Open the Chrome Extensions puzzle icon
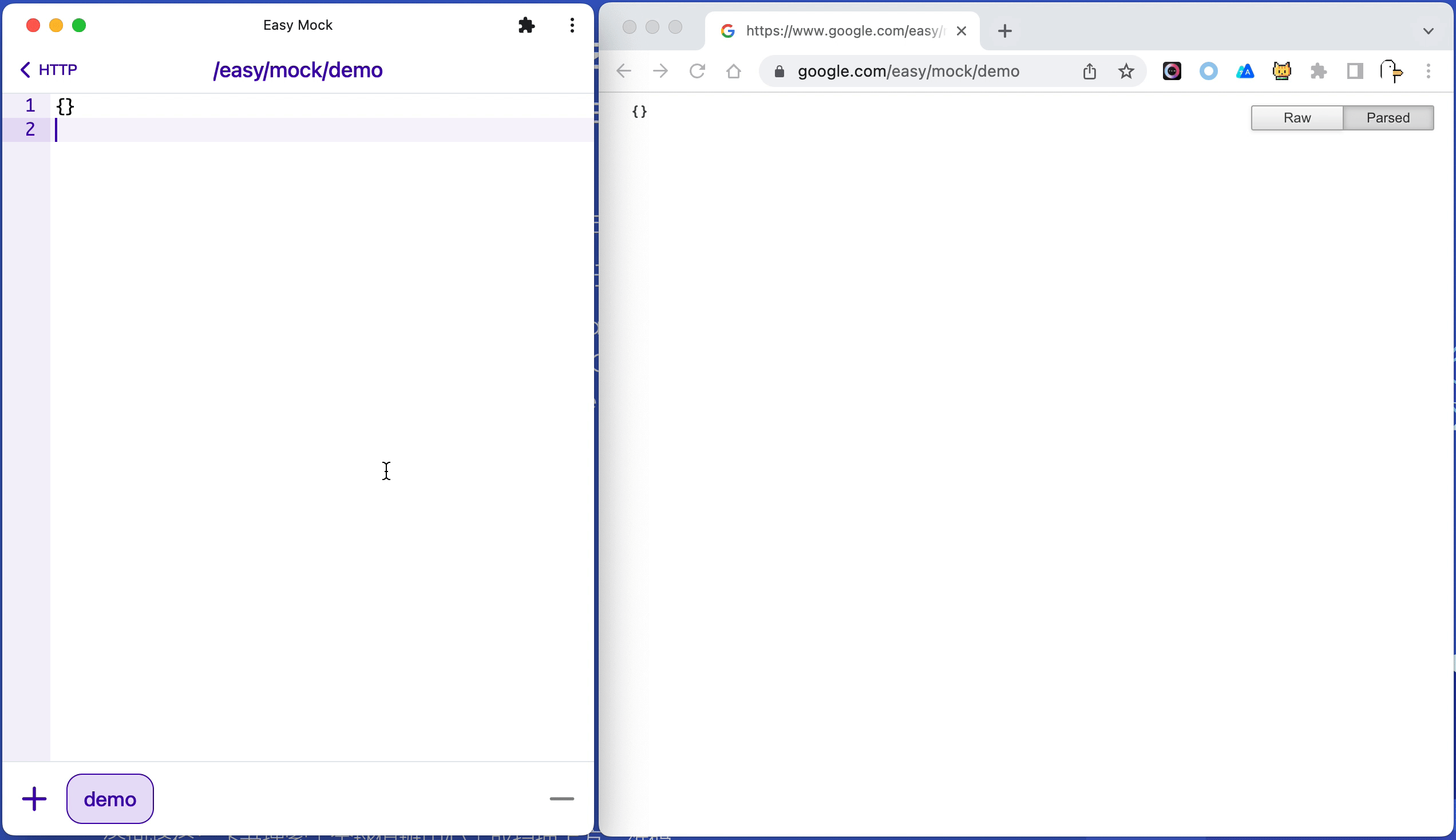Viewport: 1456px width, 840px height. [x=1318, y=71]
